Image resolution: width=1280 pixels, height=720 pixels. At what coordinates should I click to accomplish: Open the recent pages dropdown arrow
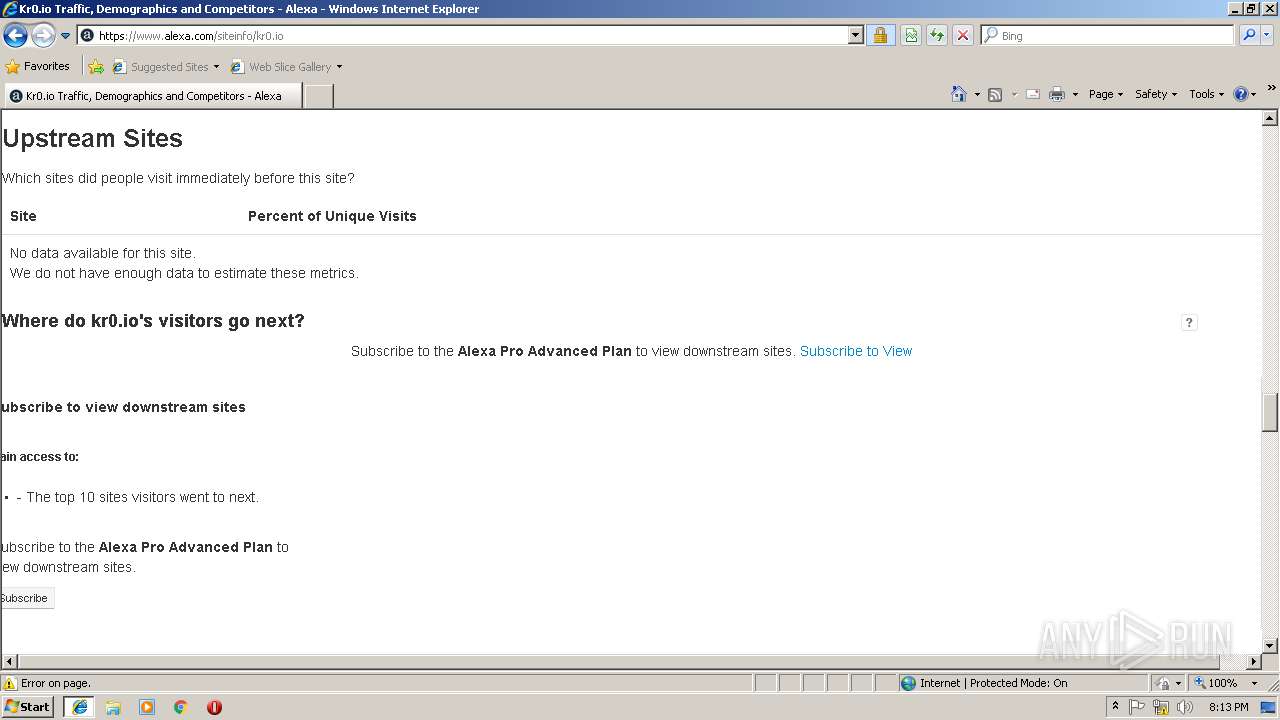pos(66,36)
